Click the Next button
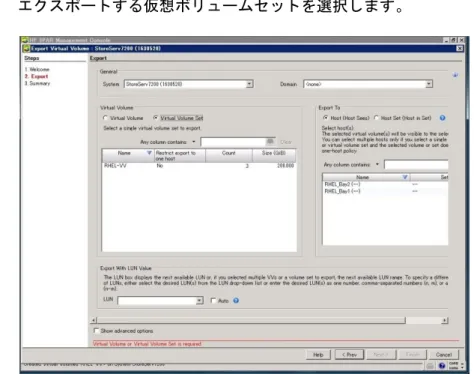The image size is (474, 374). 381,355
